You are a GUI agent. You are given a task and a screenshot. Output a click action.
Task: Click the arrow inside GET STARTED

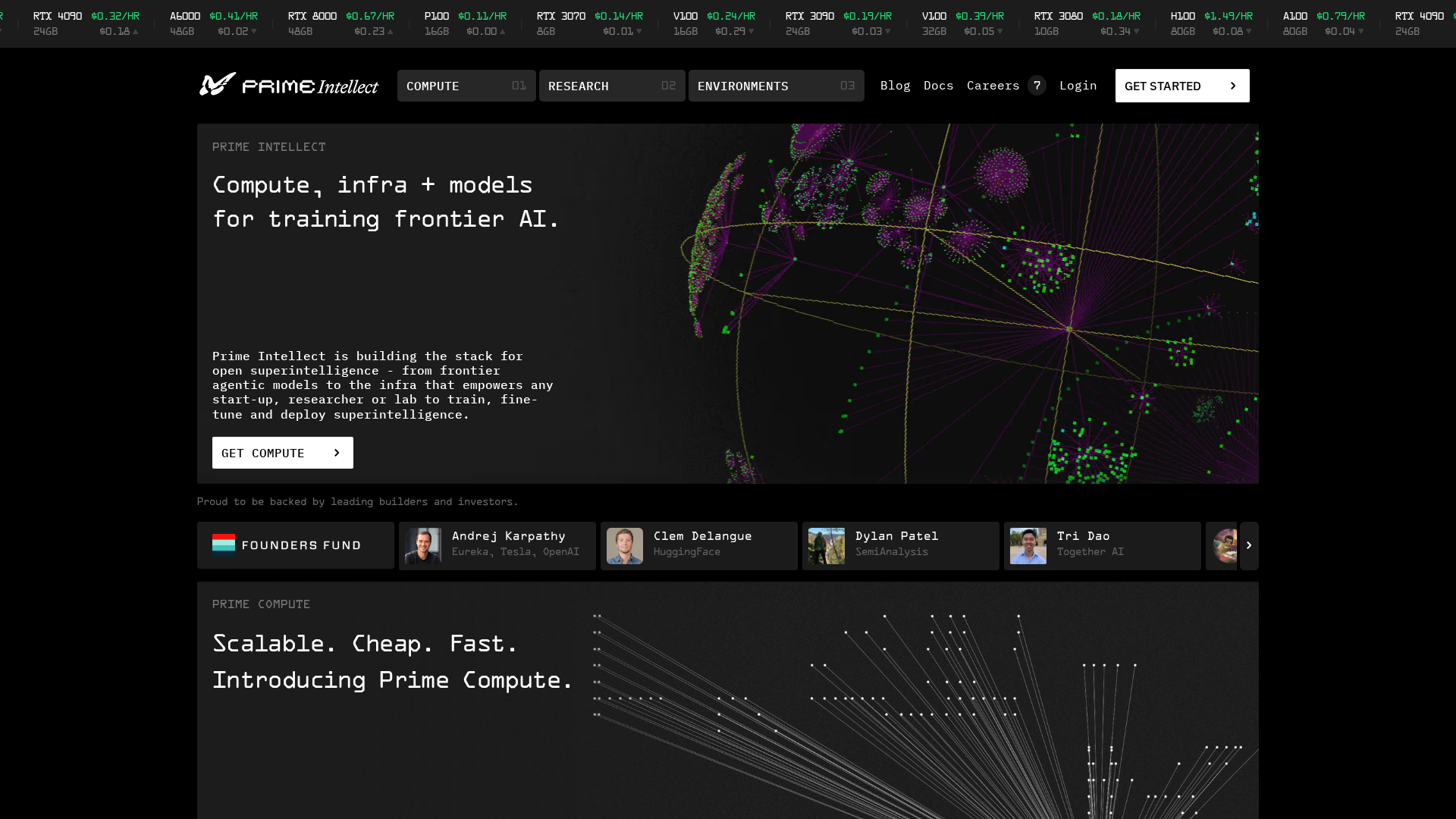click(x=1232, y=86)
